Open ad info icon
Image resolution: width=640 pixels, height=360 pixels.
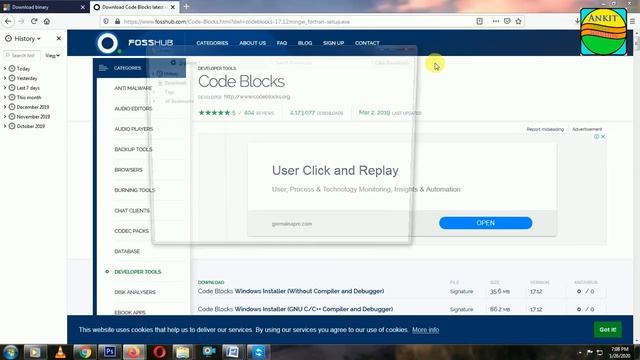(597, 137)
